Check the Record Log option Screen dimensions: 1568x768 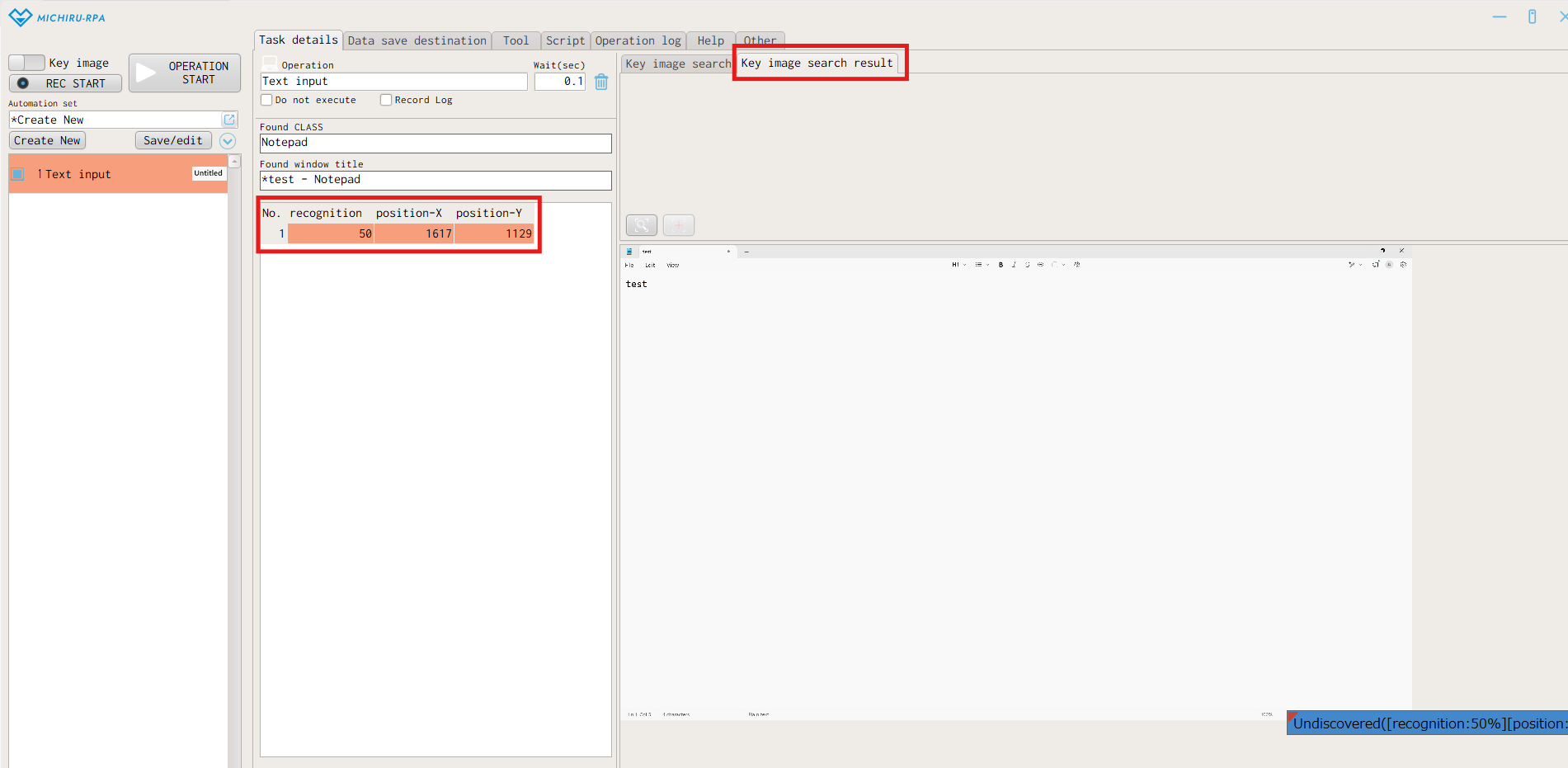pyautogui.click(x=386, y=100)
